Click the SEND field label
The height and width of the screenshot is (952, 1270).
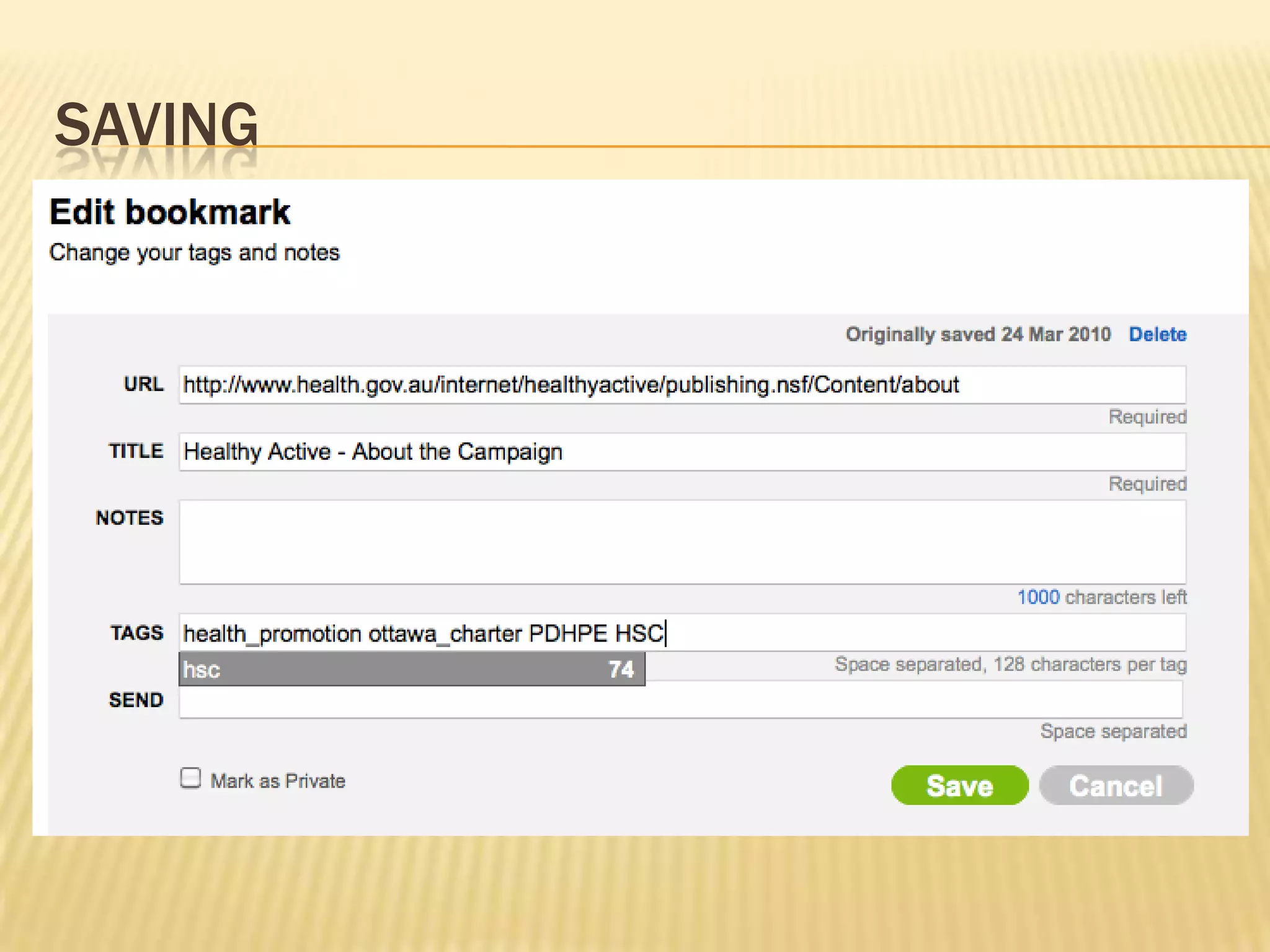click(x=136, y=700)
